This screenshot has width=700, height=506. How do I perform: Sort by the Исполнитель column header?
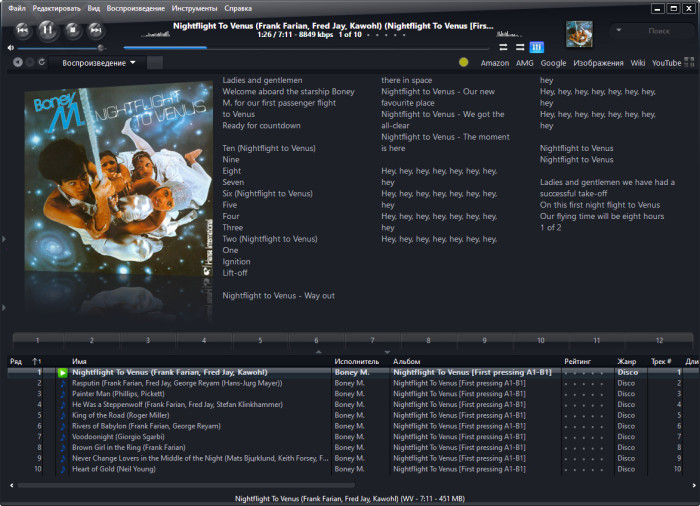click(356, 361)
